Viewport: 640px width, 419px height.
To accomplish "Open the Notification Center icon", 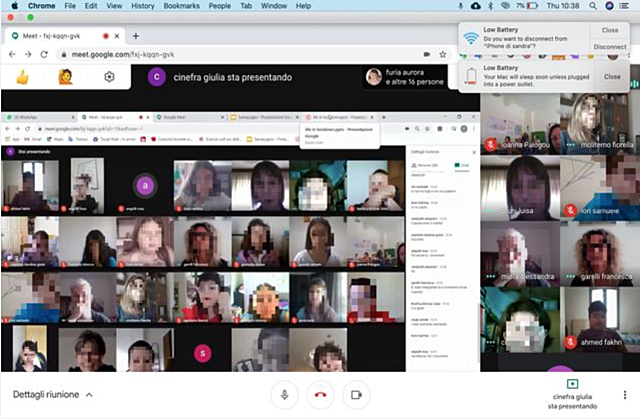I will tap(624, 6).
